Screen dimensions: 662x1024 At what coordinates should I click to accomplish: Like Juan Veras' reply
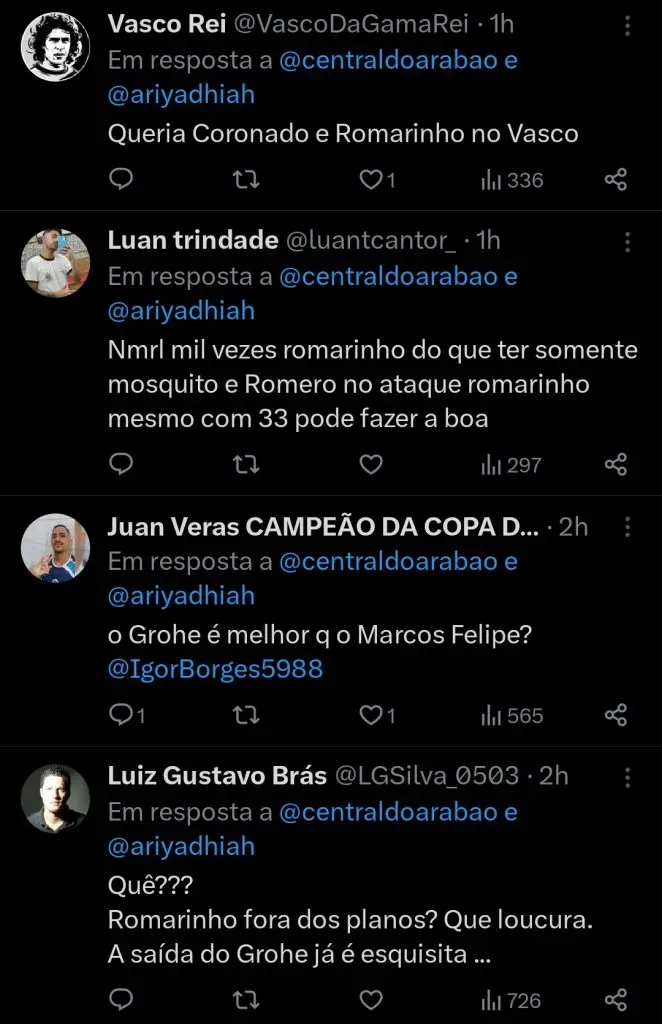(369, 715)
